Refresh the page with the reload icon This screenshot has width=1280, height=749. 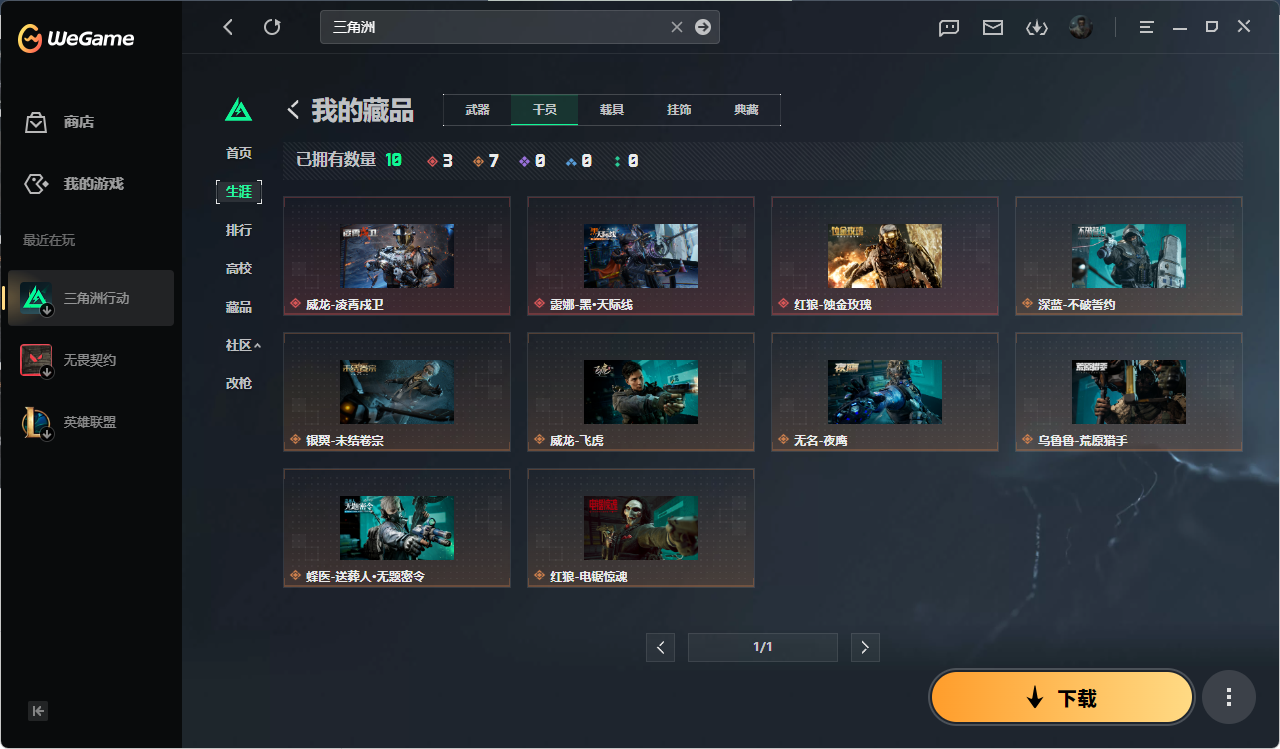pos(272,27)
